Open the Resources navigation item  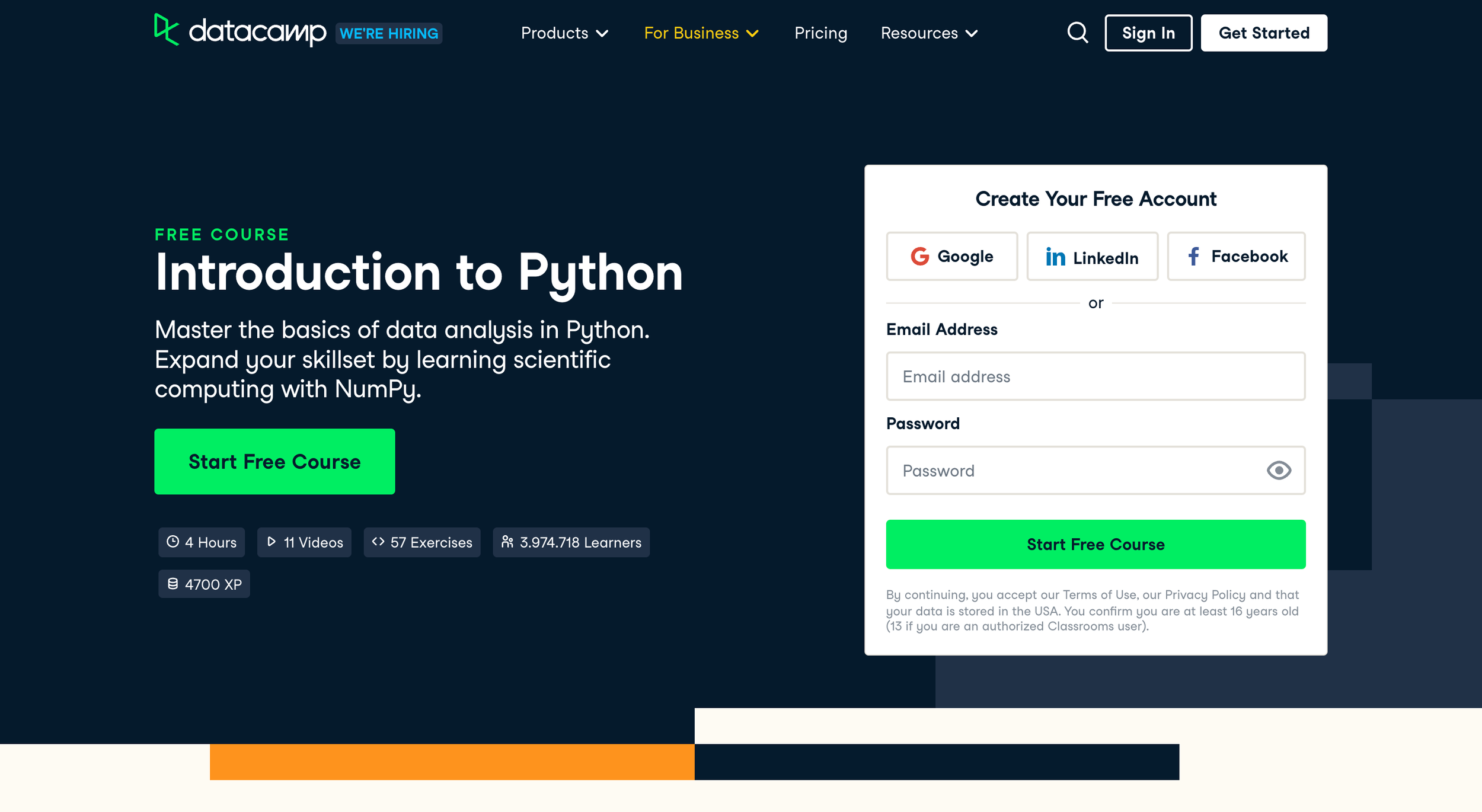pos(929,33)
